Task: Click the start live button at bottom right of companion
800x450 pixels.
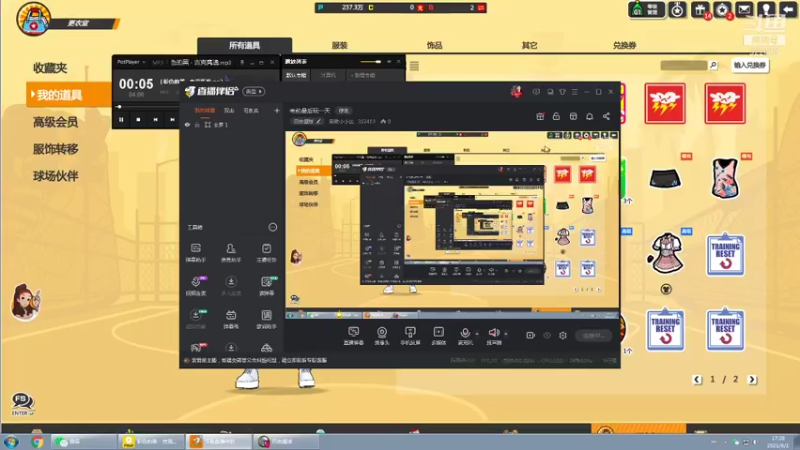Action: click(x=593, y=335)
